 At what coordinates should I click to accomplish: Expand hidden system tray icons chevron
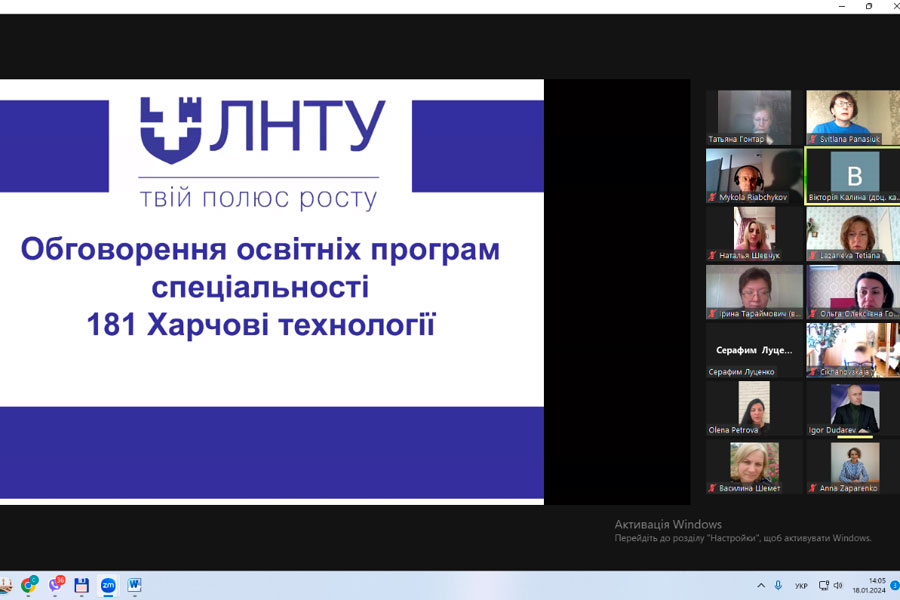[x=761, y=585]
